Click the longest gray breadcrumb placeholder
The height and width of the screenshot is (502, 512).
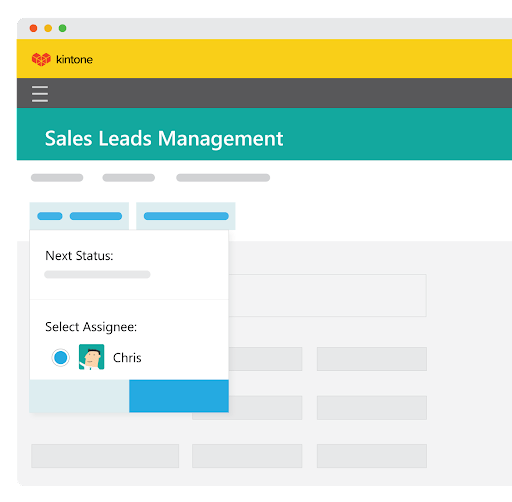[223, 178]
